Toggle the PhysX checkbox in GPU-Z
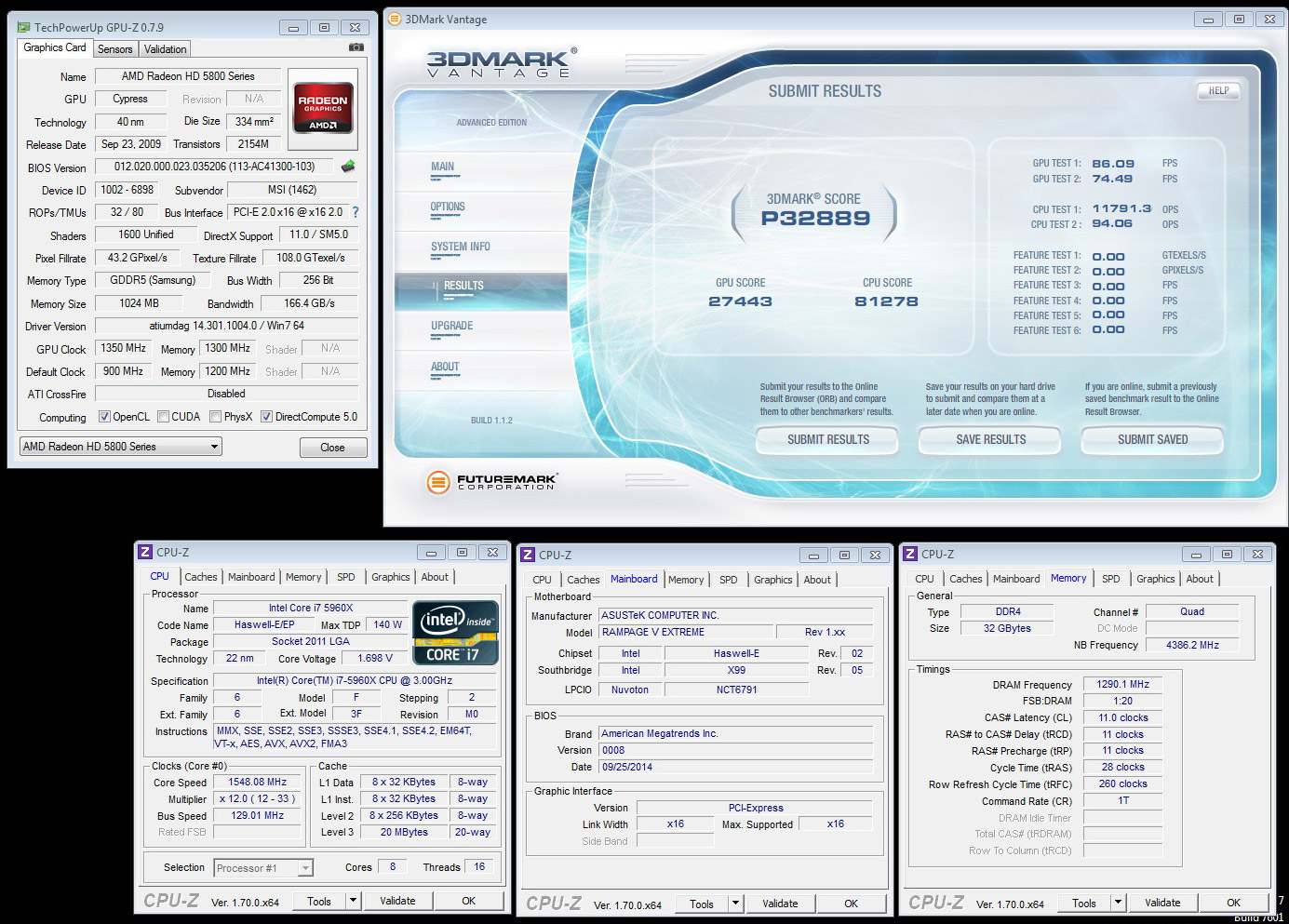Image resolution: width=1289 pixels, height=924 pixels. pos(215,417)
